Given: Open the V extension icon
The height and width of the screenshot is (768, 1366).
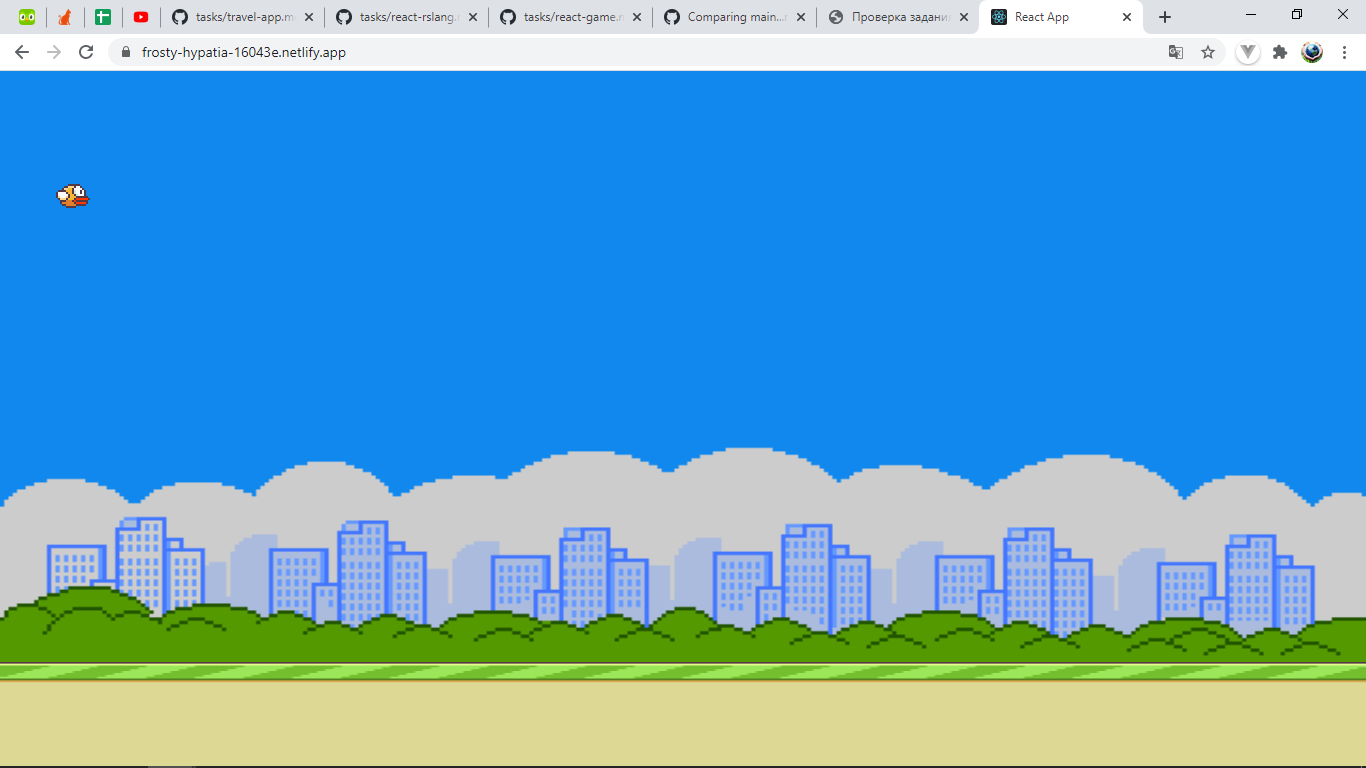Looking at the screenshot, I should click(1248, 52).
